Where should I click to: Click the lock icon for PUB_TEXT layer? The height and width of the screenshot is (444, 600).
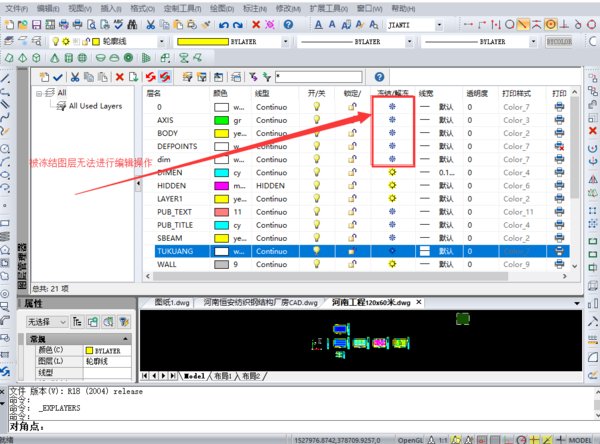point(352,212)
